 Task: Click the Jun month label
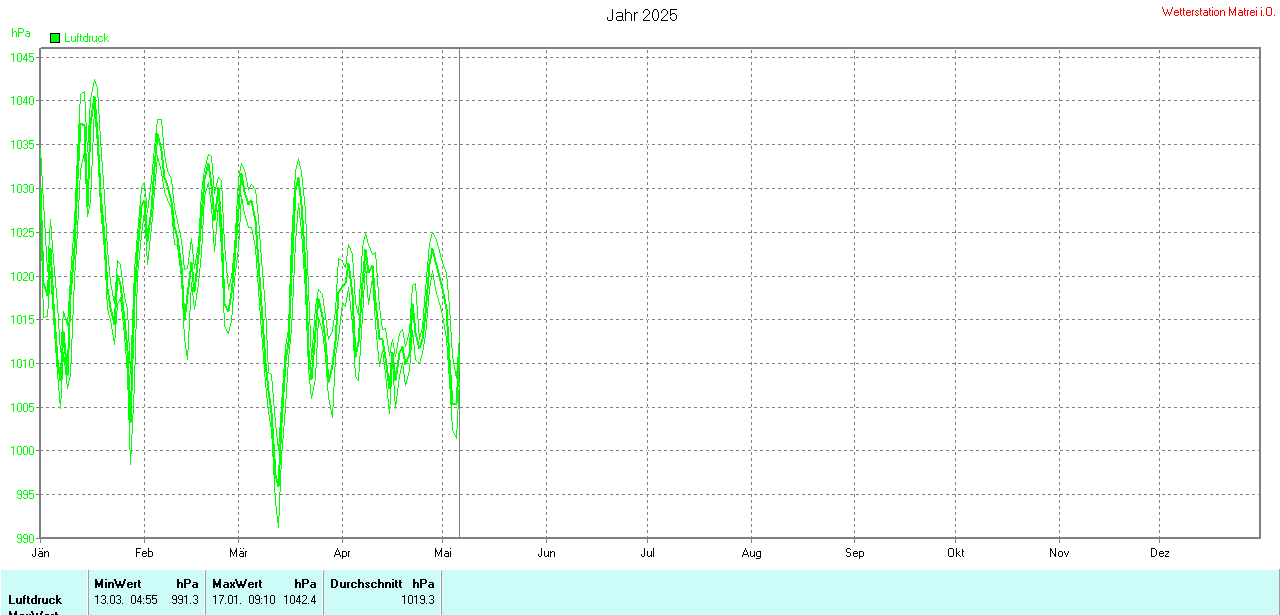pos(546,552)
